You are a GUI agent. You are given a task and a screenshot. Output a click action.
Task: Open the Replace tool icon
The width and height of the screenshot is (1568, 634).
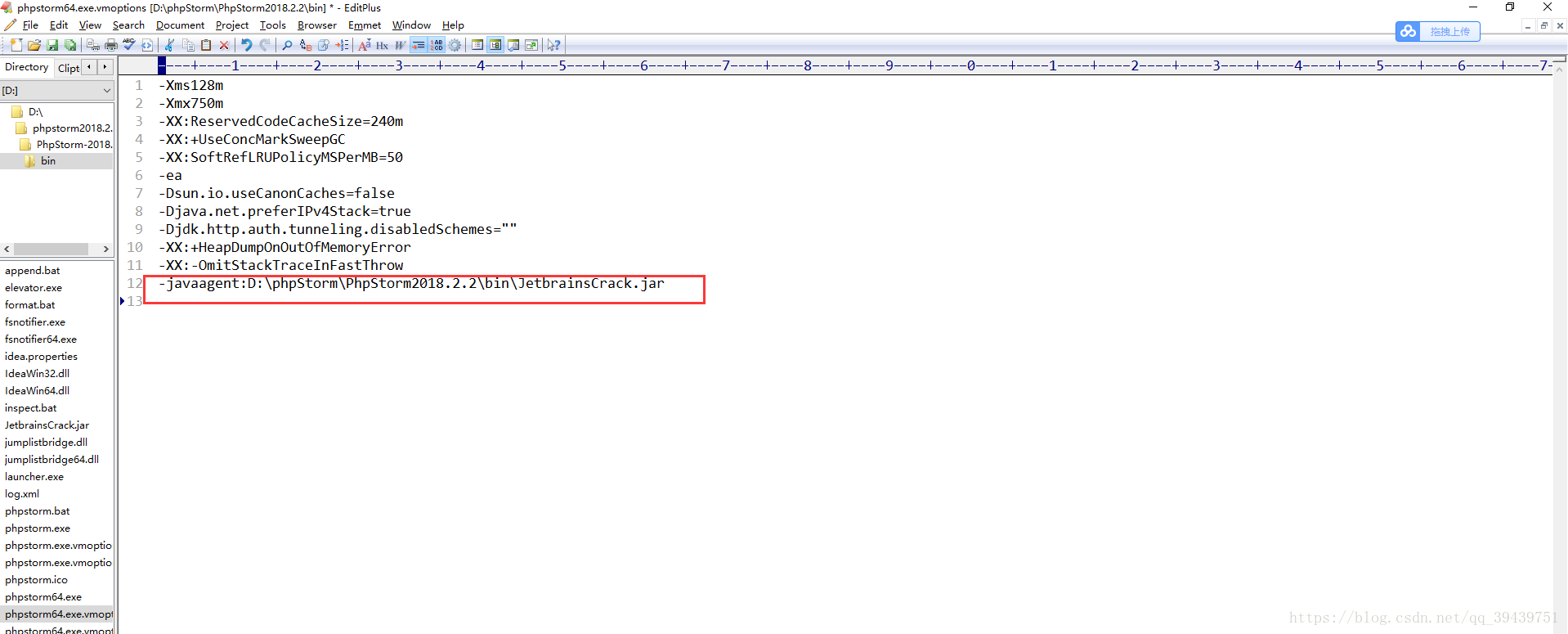pyautogui.click(x=306, y=45)
